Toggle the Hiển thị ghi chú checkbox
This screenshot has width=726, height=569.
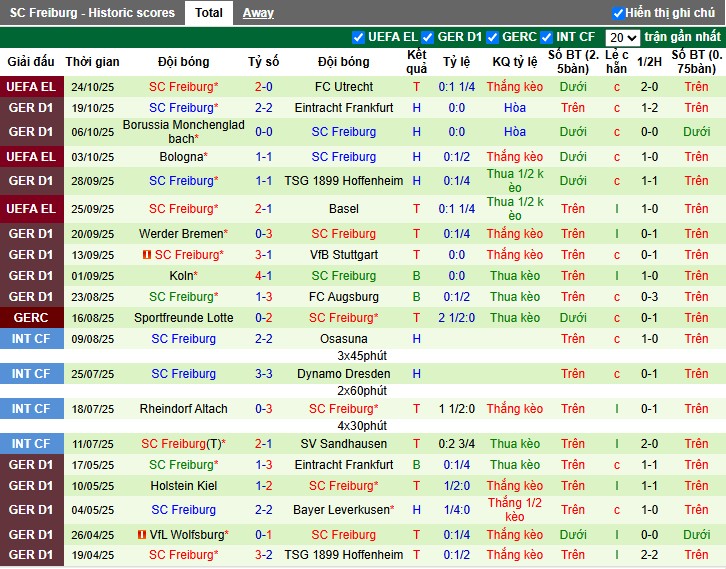(618, 13)
